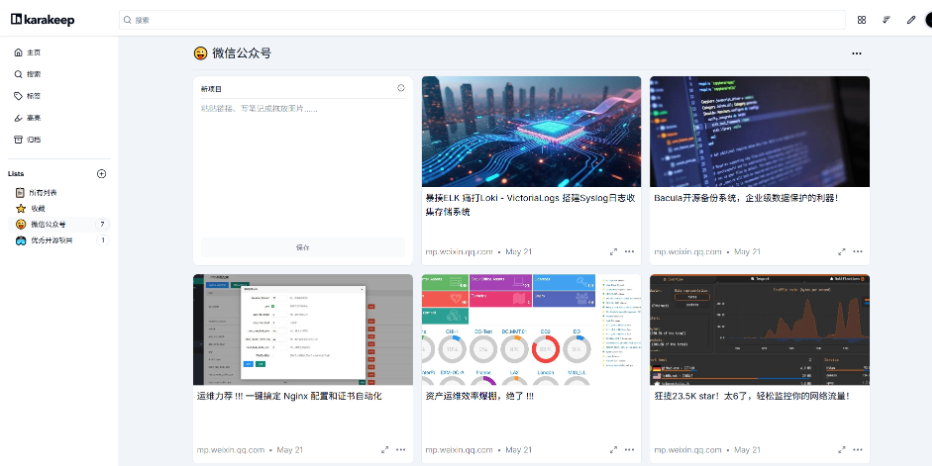Open the Tags (标签) page in sidebar
The image size is (932, 466).
[33, 96]
